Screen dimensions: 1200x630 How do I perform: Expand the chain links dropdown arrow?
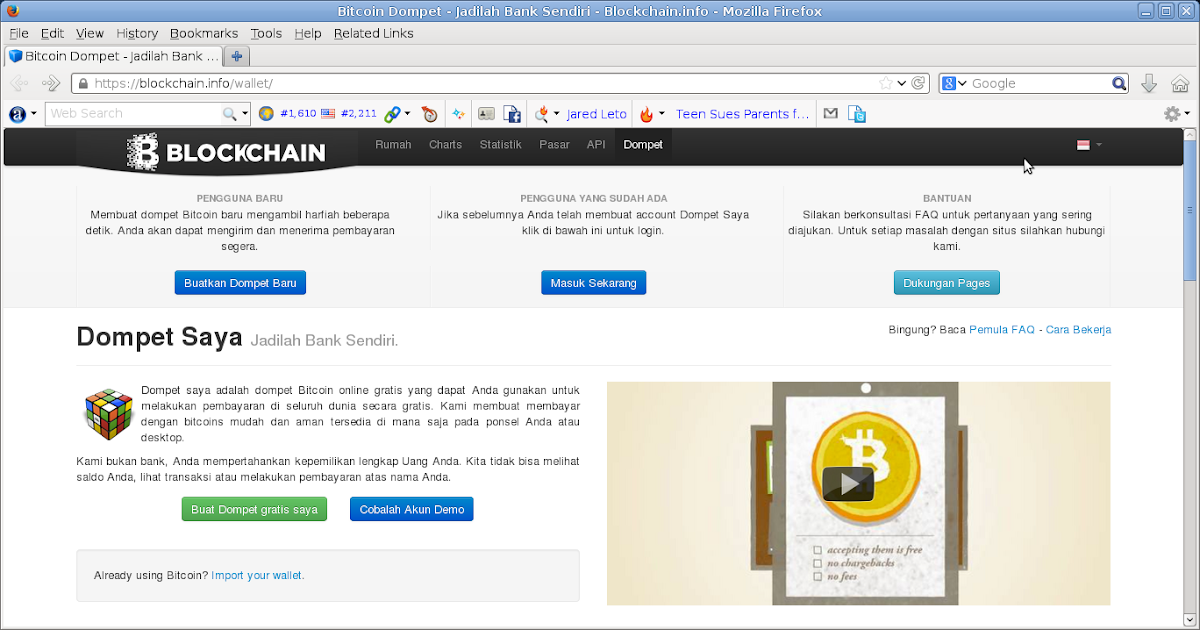pyautogui.click(x=407, y=114)
